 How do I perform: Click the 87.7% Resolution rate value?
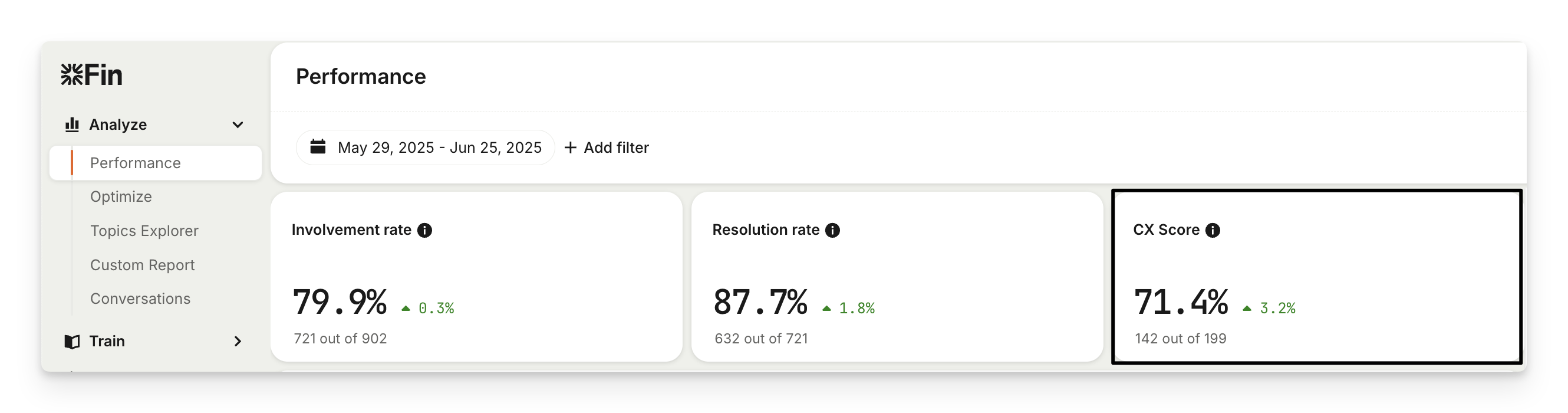pos(760,302)
